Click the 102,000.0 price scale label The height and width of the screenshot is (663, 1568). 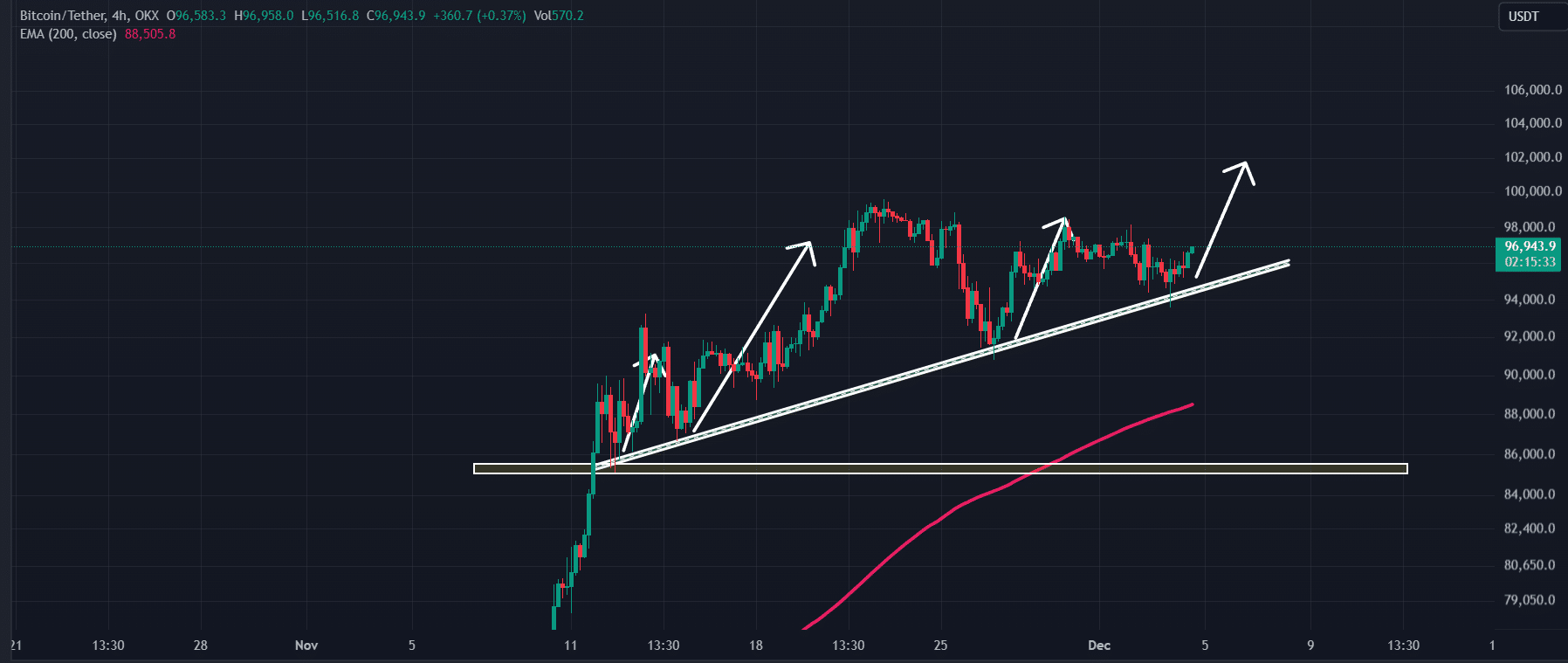point(1532,157)
